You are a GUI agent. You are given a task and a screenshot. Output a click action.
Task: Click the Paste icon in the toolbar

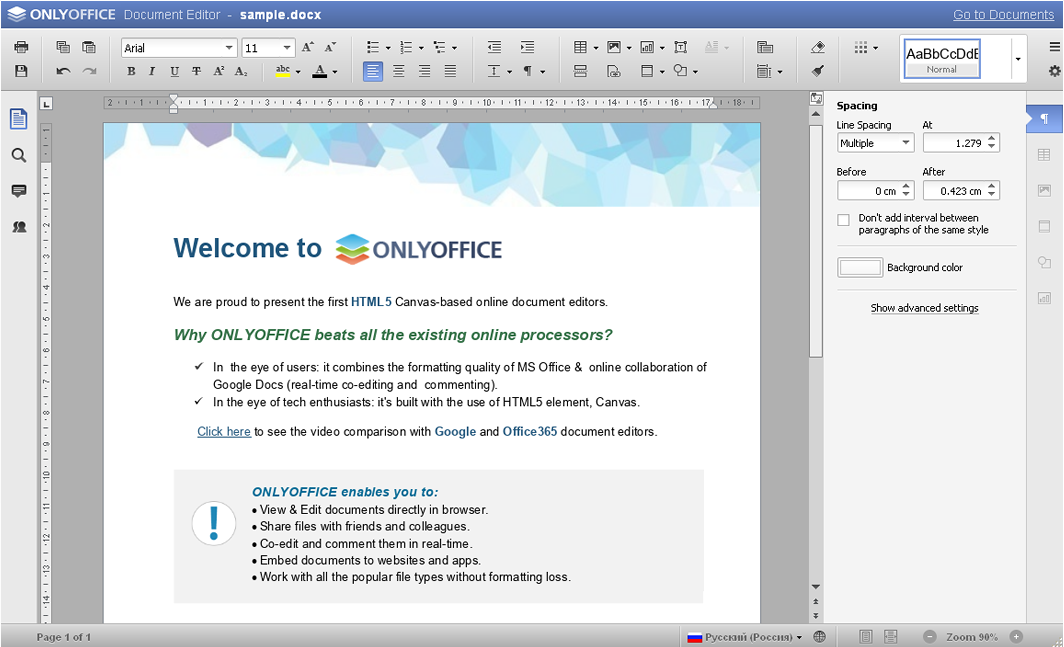pos(89,47)
